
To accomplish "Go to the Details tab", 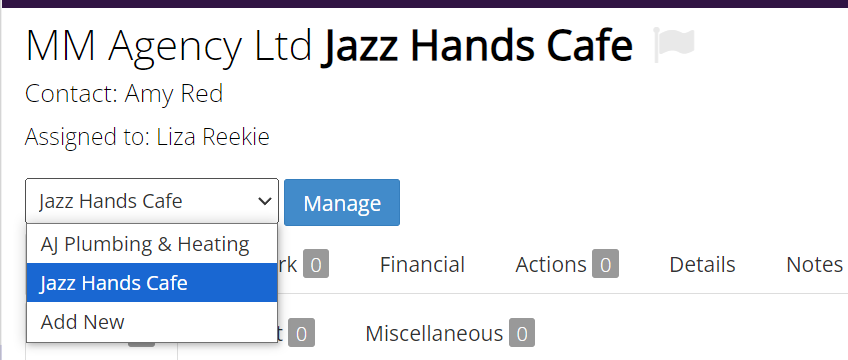I will [x=702, y=265].
